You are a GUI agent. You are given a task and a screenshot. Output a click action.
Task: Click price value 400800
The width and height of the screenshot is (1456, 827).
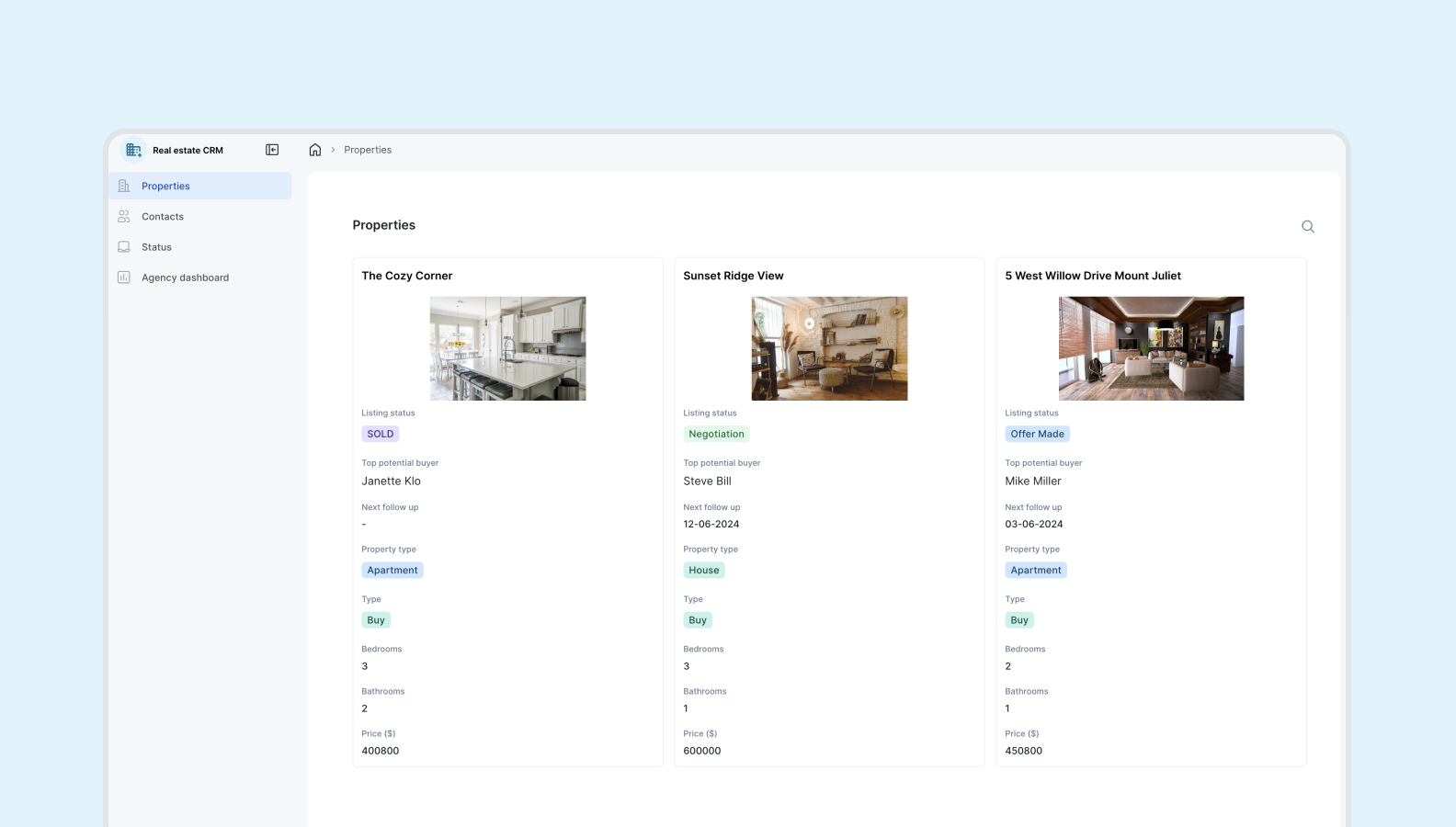pyautogui.click(x=381, y=751)
